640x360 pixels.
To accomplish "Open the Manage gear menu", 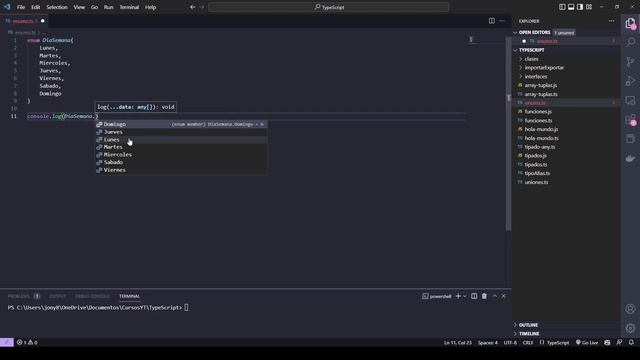I will pos(630,328).
